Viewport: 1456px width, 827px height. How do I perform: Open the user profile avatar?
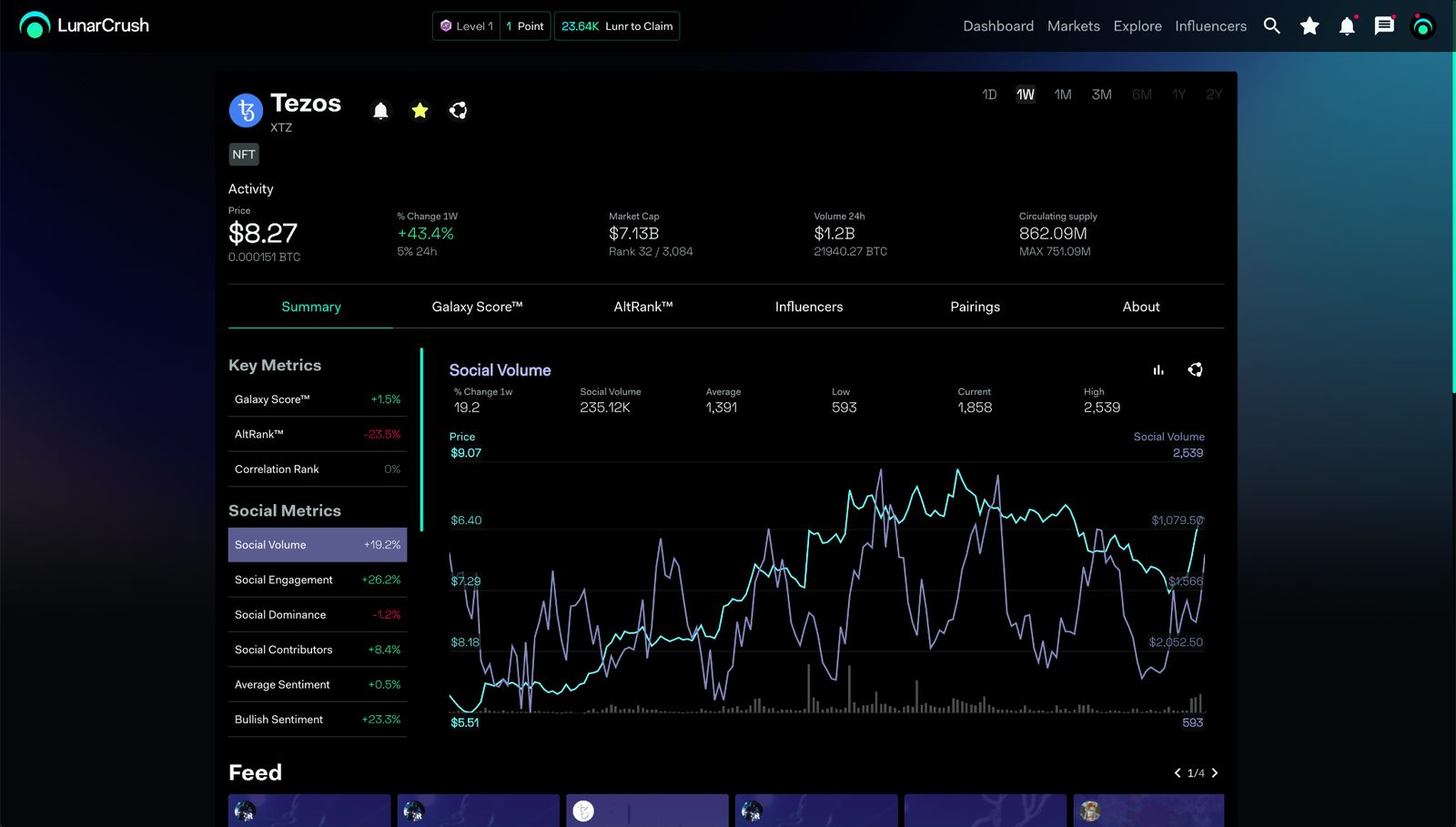pos(1422,26)
